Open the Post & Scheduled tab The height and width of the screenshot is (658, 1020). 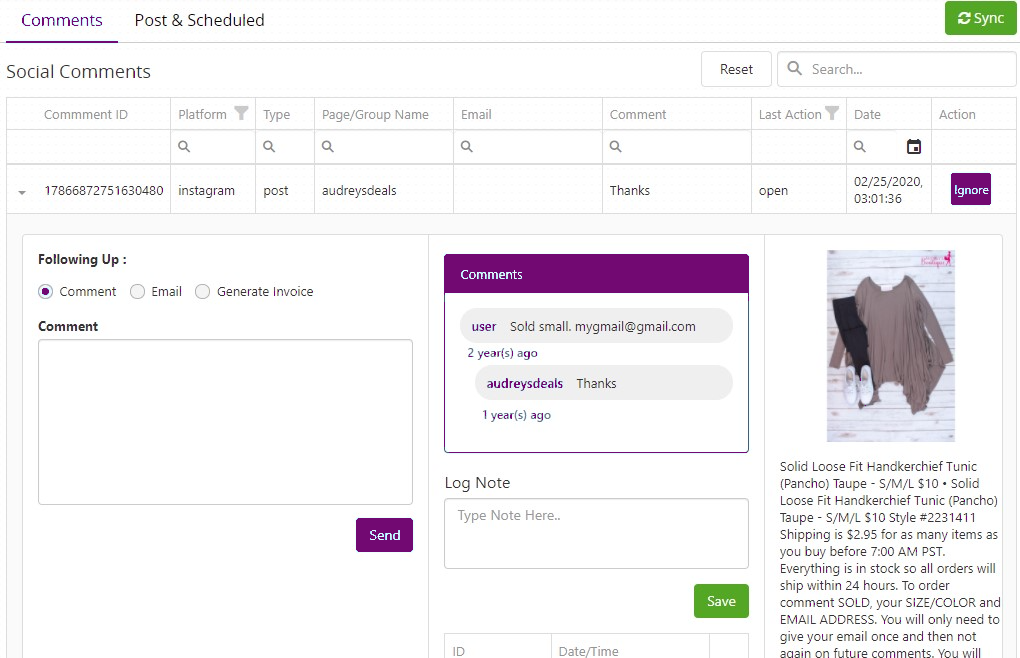pyautogui.click(x=199, y=20)
